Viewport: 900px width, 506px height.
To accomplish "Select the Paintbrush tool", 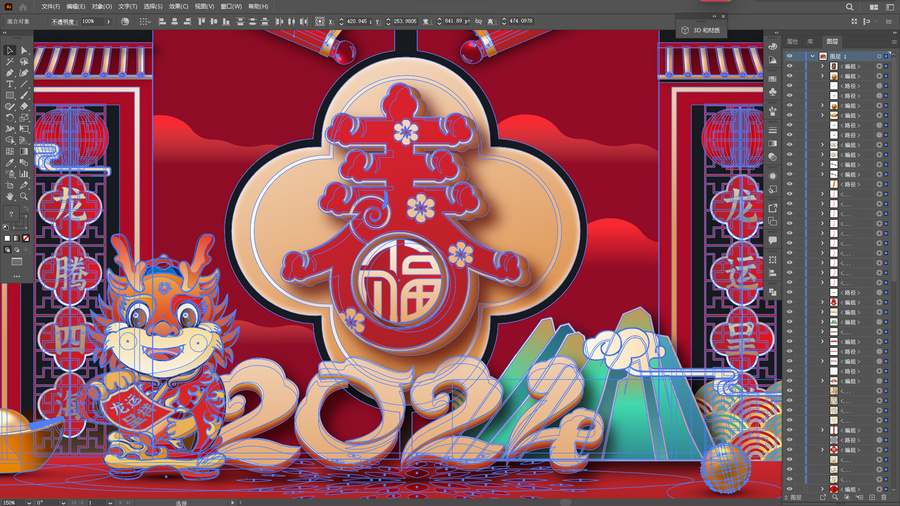I will click(x=24, y=95).
